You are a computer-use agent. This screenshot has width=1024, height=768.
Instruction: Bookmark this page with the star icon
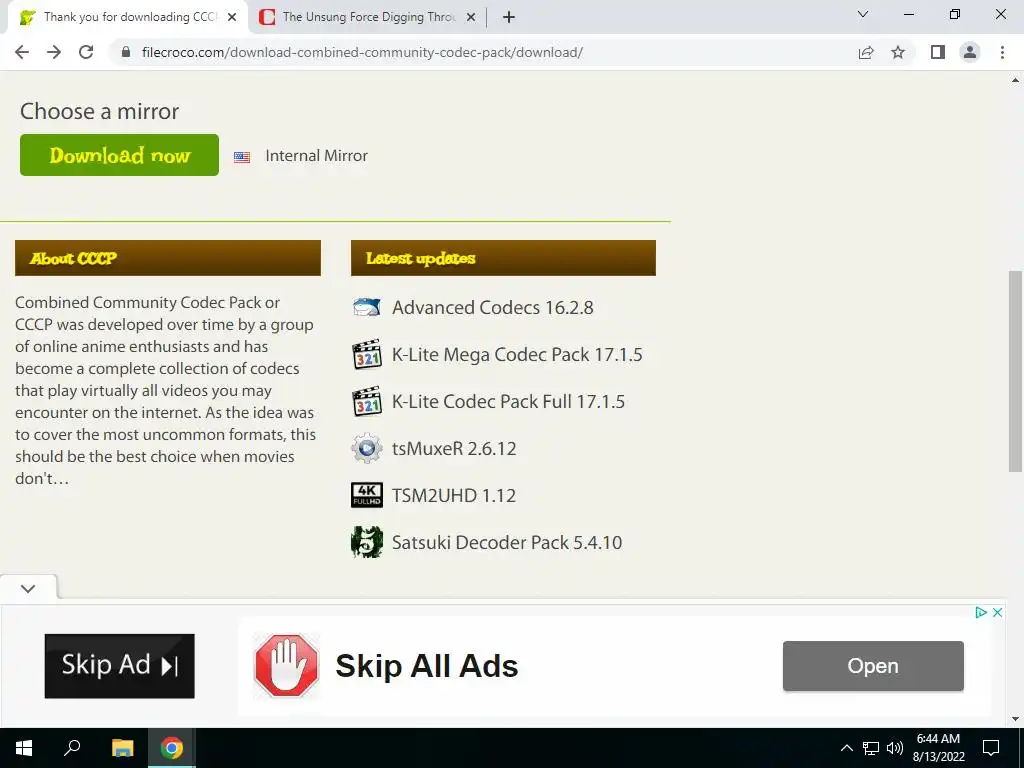coord(898,52)
